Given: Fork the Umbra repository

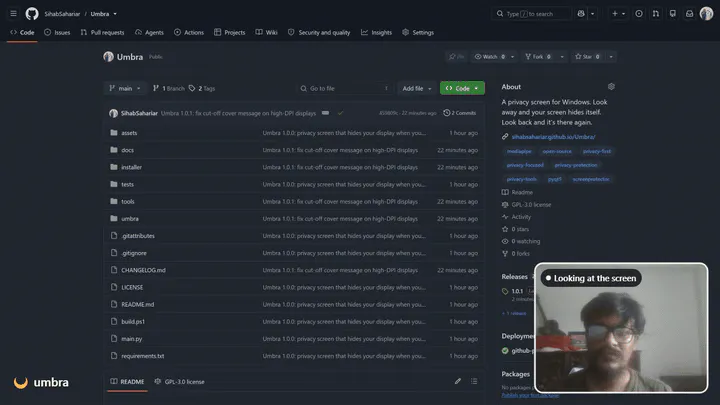Looking at the screenshot, I should pyautogui.click(x=538, y=56).
